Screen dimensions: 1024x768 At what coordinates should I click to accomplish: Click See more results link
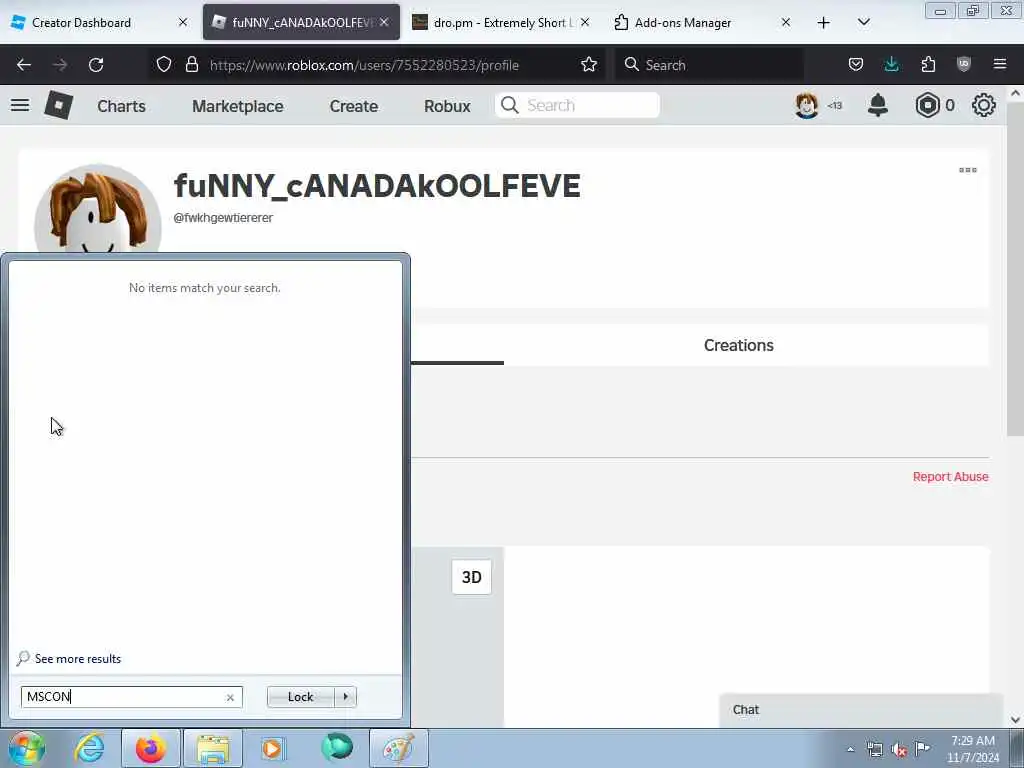tap(78, 659)
